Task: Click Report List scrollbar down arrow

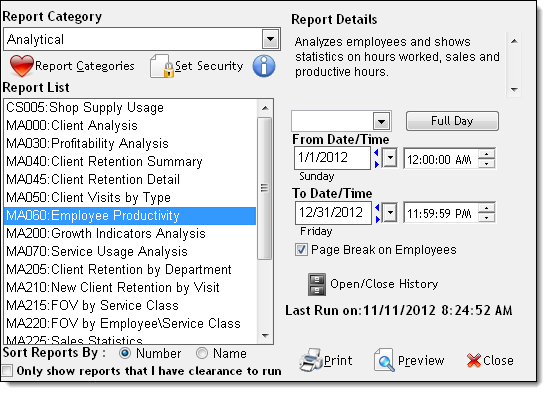Action: pyautogui.click(x=265, y=336)
